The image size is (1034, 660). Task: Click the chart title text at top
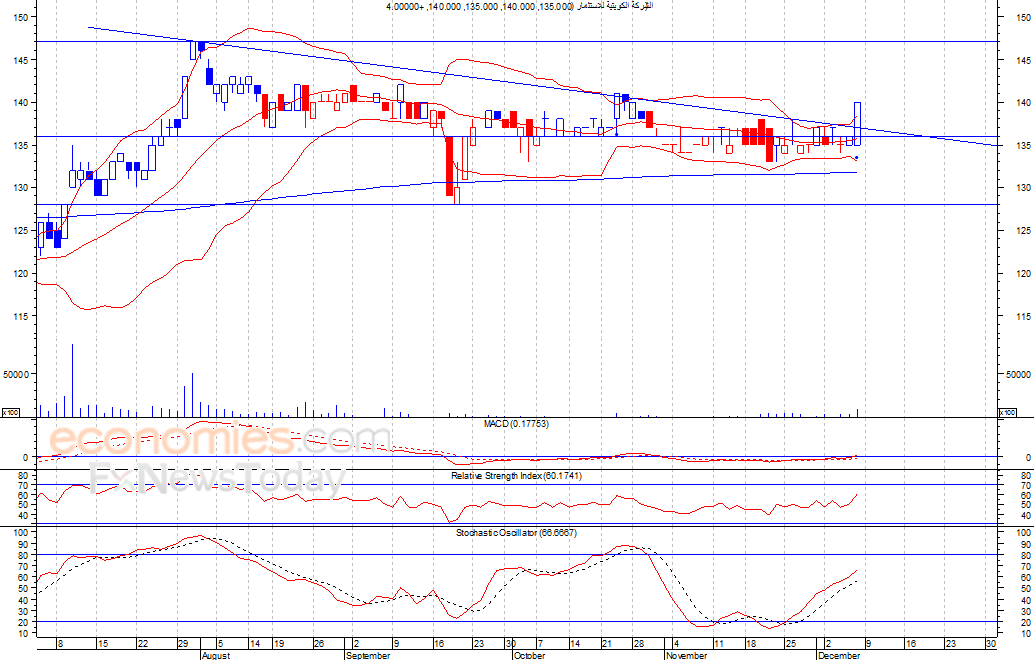[520, 7]
